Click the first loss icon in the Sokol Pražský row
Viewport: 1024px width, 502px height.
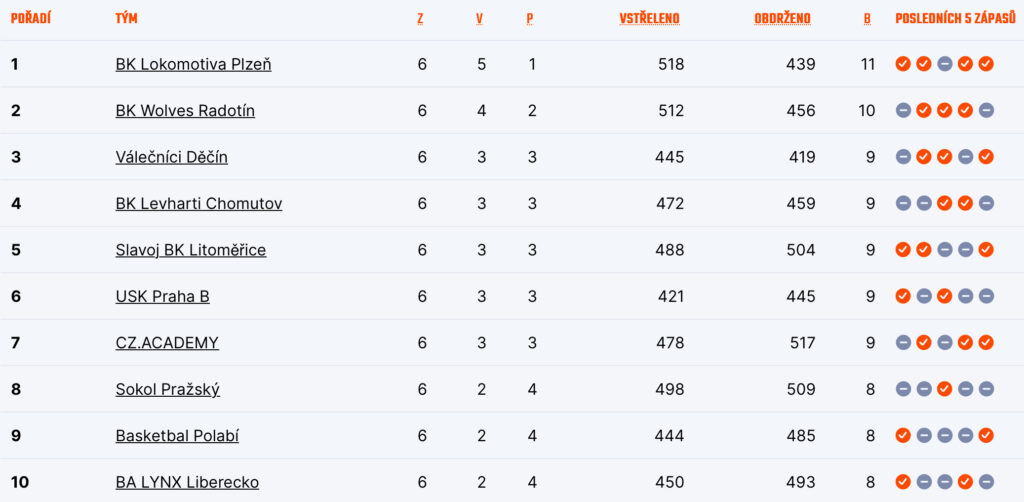[x=903, y=389]
